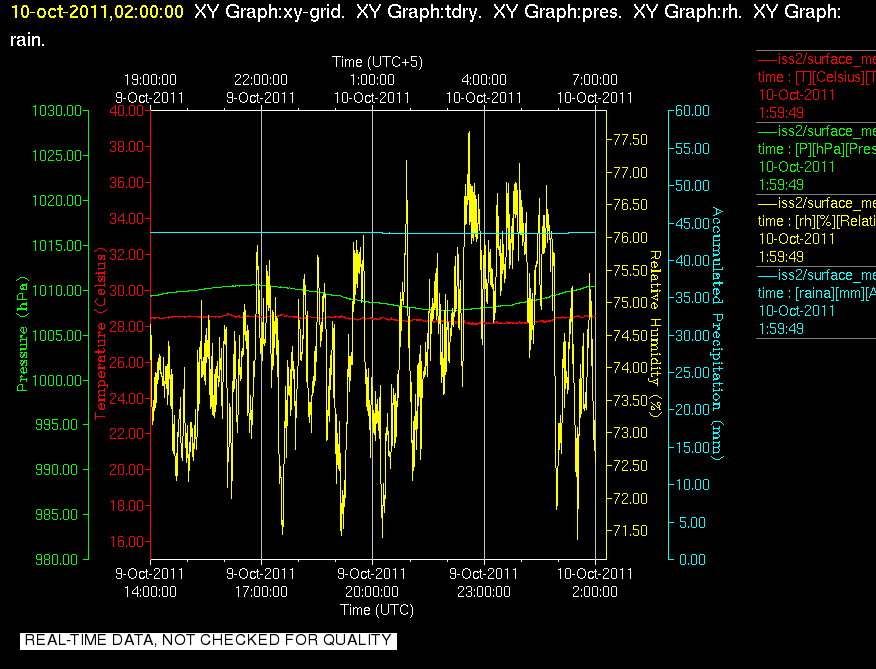
Task: Click the top axis label 22:00:00 9-Oct-2011
Action: tap(261, 89)
